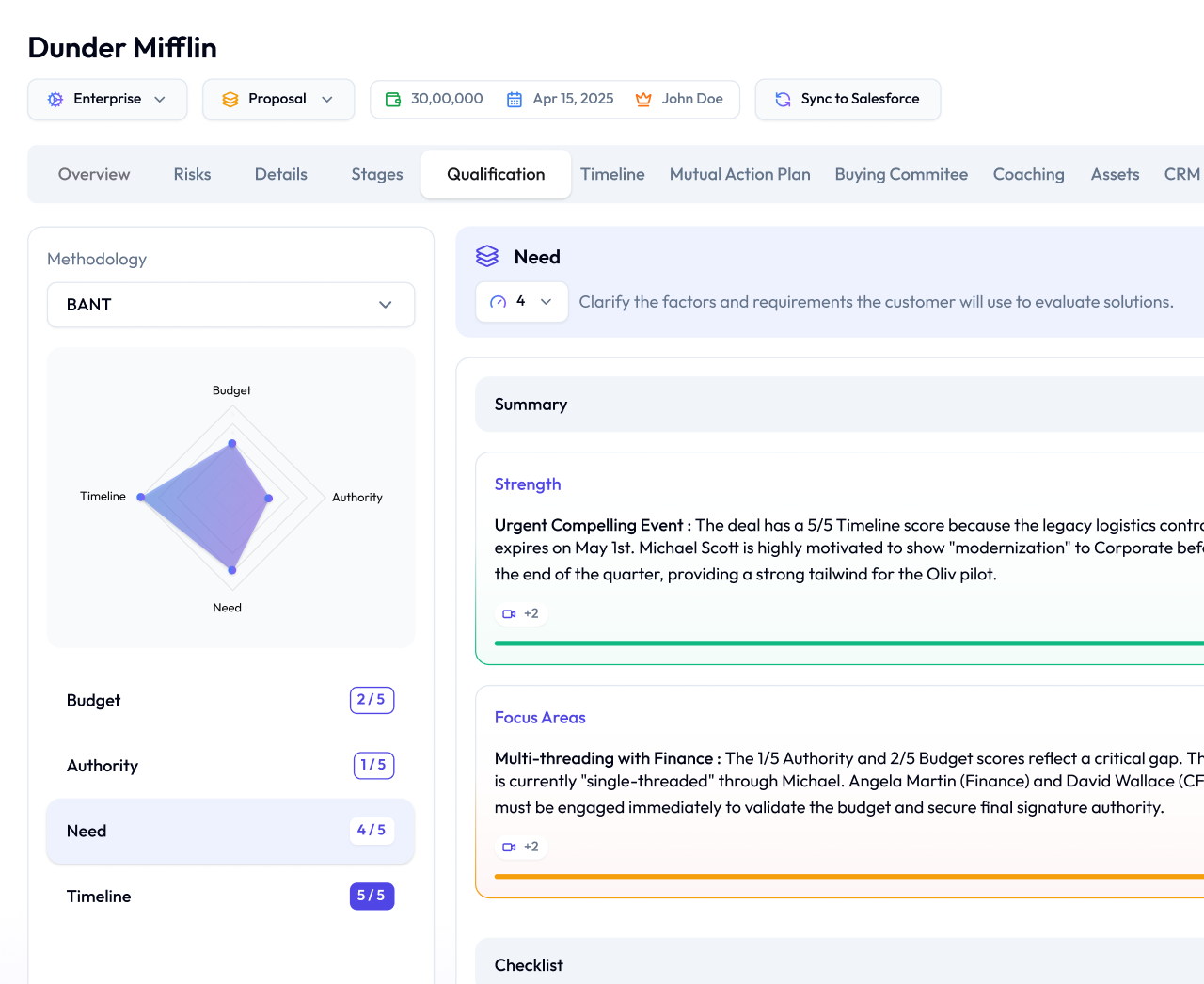Image resolution: width=1204 pixels, height=984 pixels.
Task: Click the +2 sources chip in Focus Areas
Action: click(x=521, y=847)
